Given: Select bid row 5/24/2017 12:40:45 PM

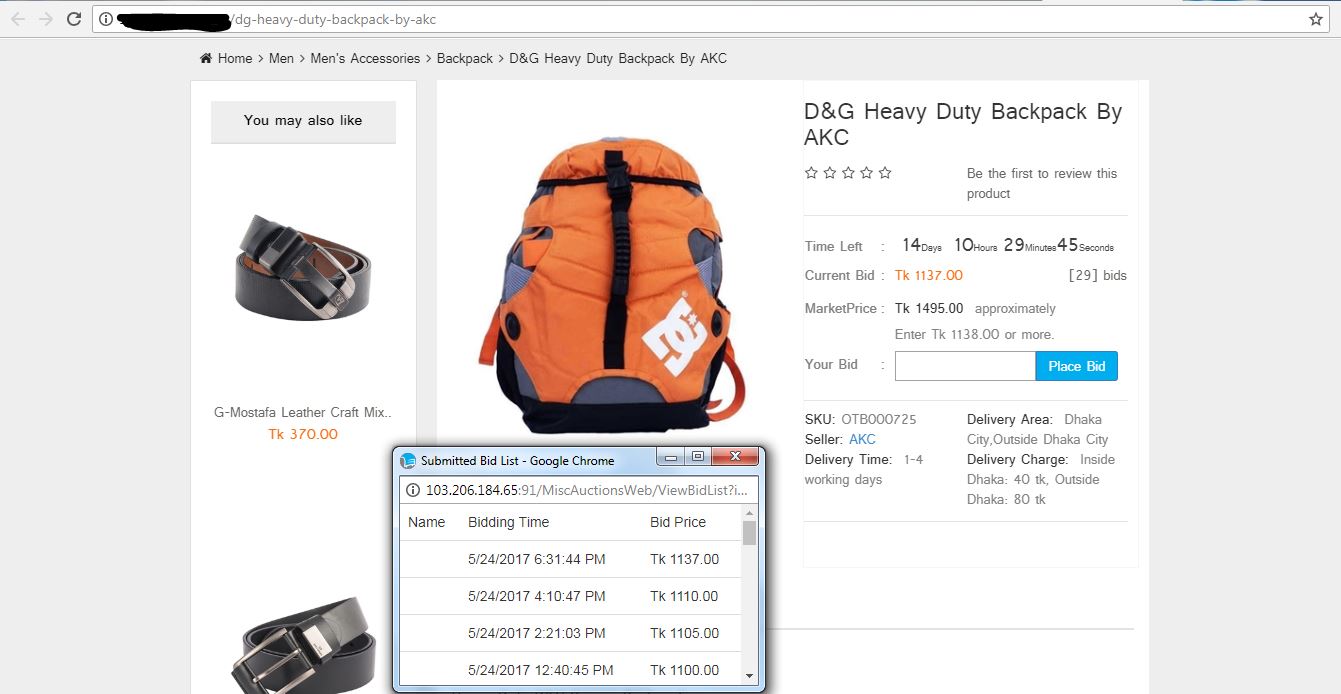Looking at the screenshot, I should (x=570, y=668).
